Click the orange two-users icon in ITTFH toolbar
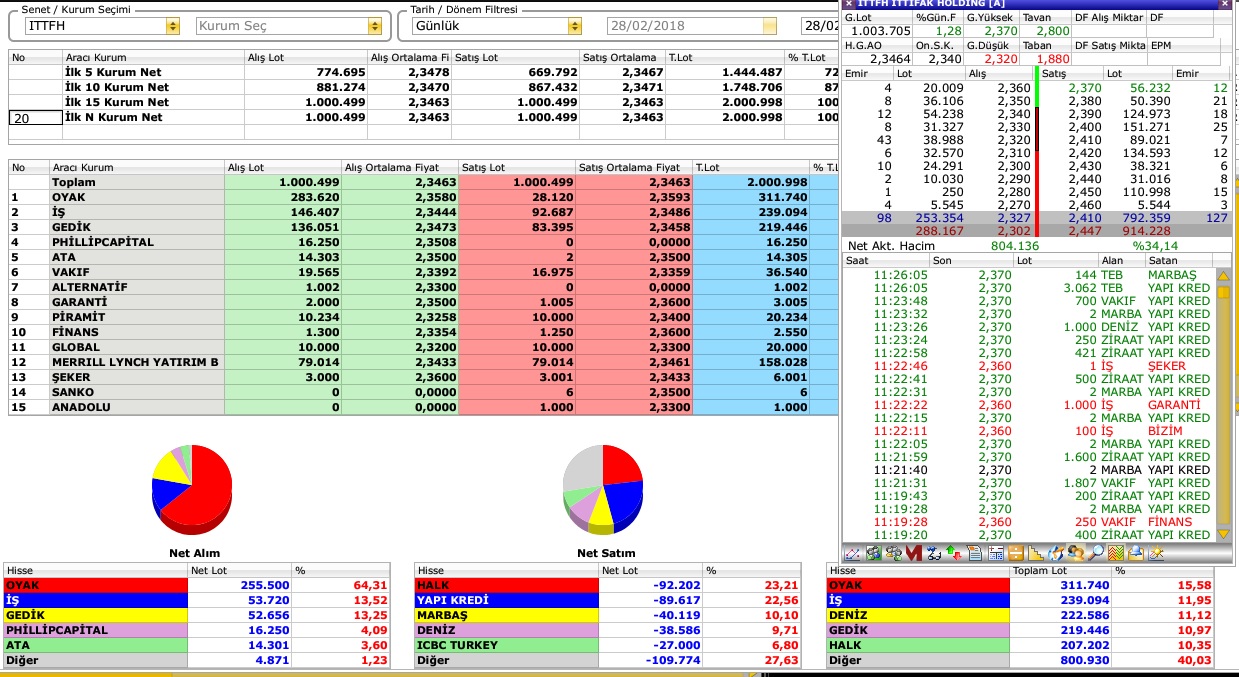 pos(1076,552)
